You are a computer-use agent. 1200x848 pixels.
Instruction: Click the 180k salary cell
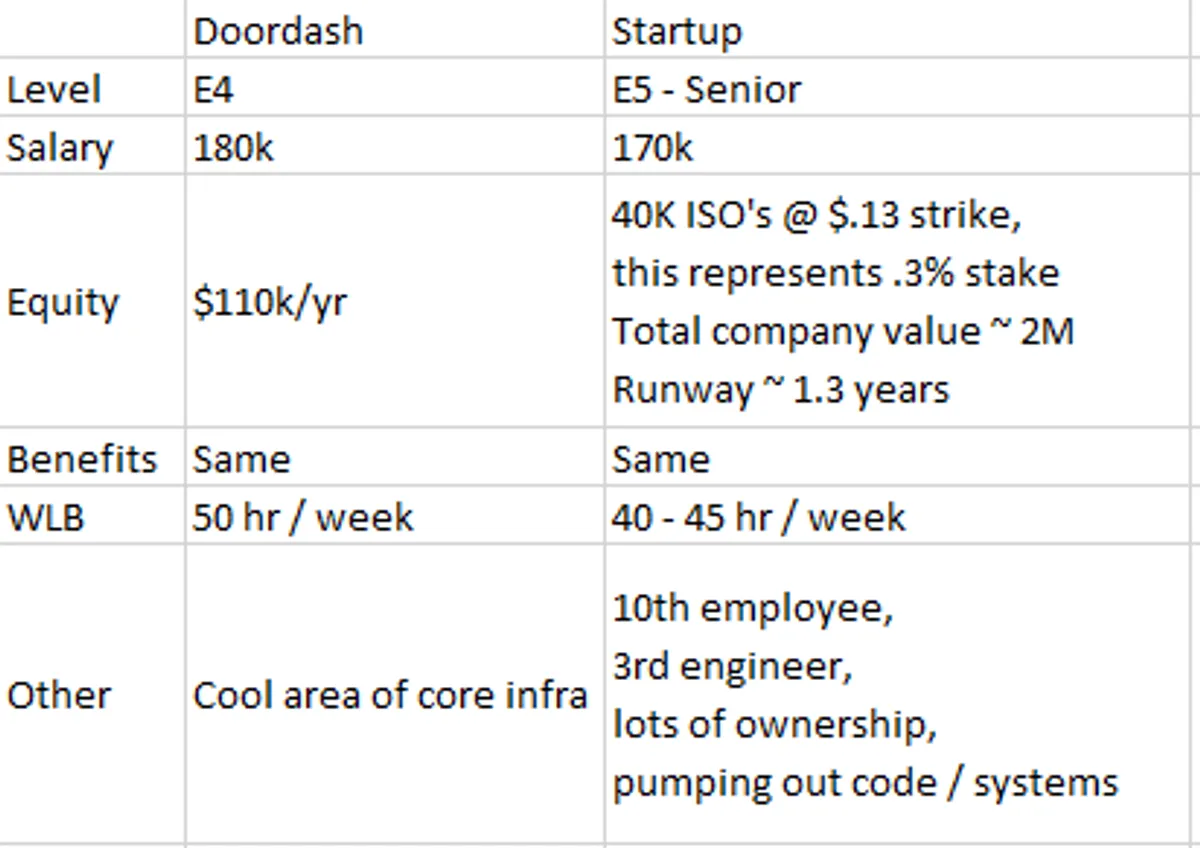click(234, 148)
